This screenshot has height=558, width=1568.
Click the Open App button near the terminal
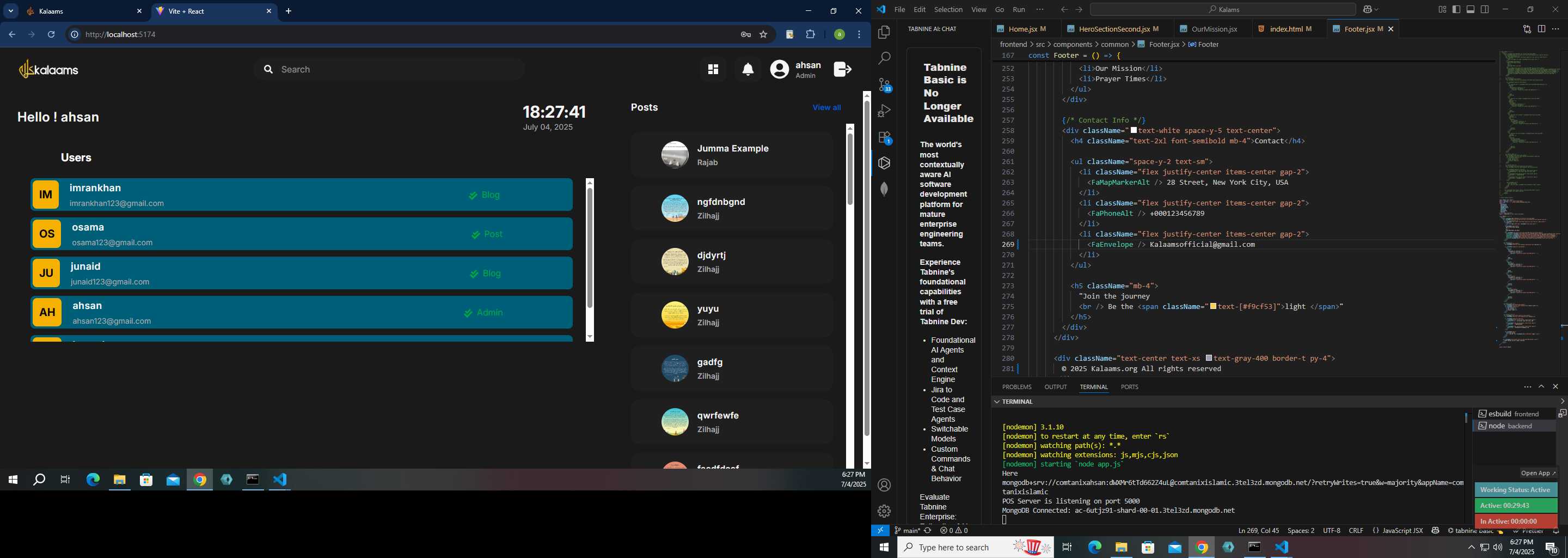pos(1538,474)
